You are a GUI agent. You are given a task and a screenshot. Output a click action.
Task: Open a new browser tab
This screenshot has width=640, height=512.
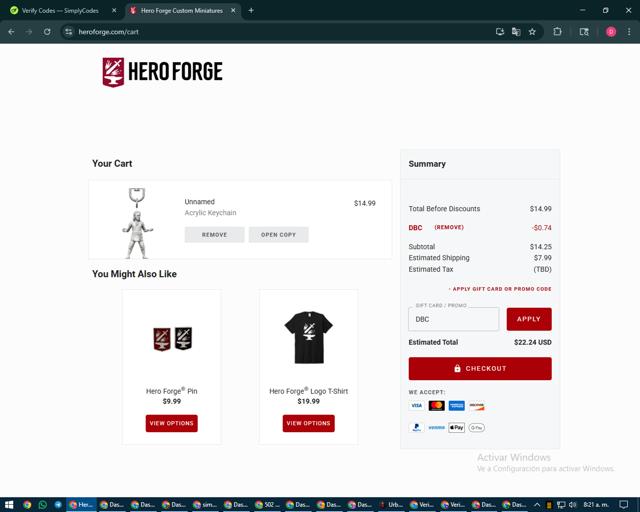tap(251, 11)
